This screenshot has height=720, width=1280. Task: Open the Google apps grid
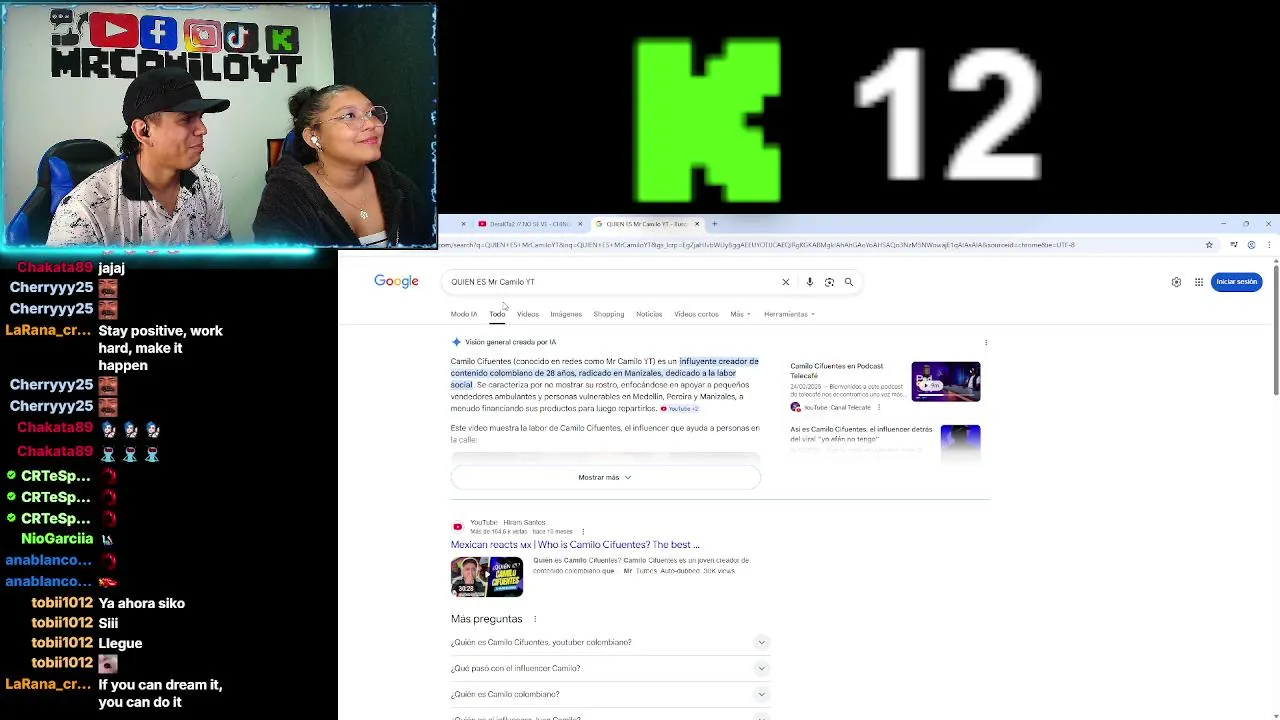pos(1199,282)
